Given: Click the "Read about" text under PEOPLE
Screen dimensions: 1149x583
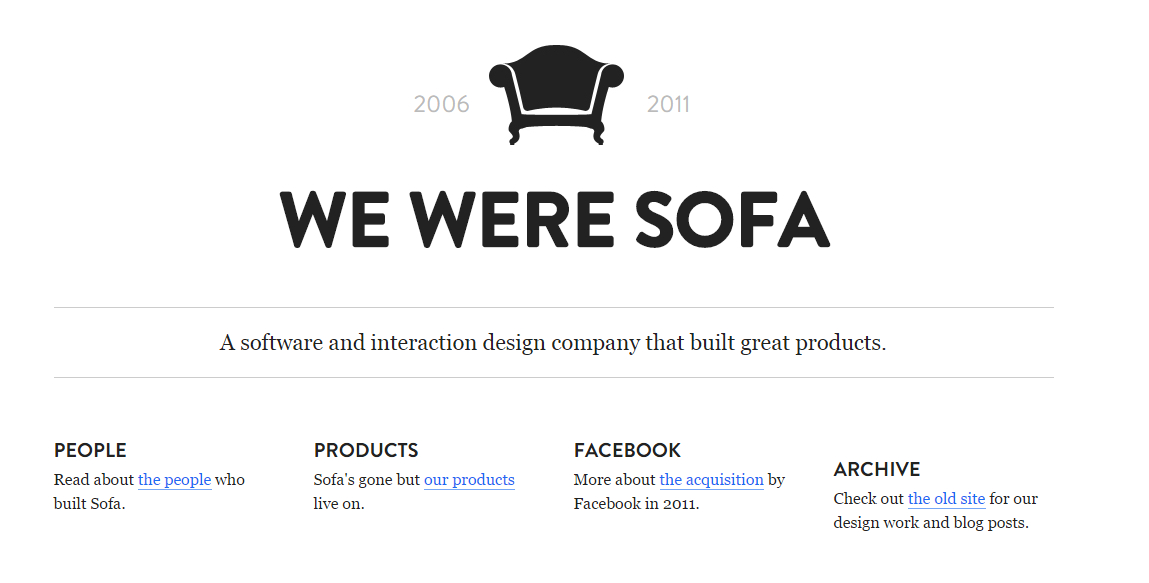Looking at the screenshot, I should [x=94, y=480].
